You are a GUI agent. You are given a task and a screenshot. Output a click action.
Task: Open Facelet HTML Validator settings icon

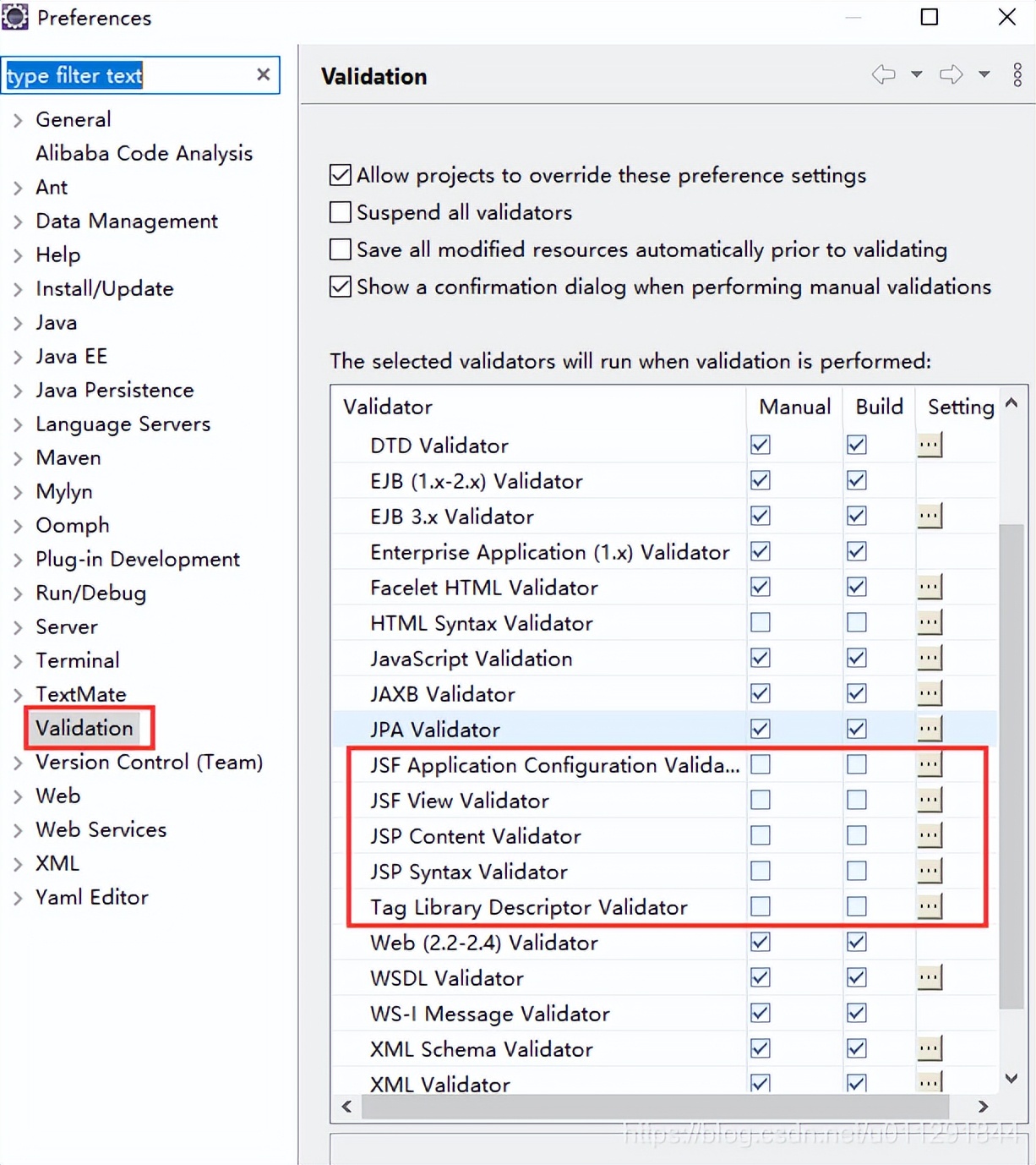930,586
